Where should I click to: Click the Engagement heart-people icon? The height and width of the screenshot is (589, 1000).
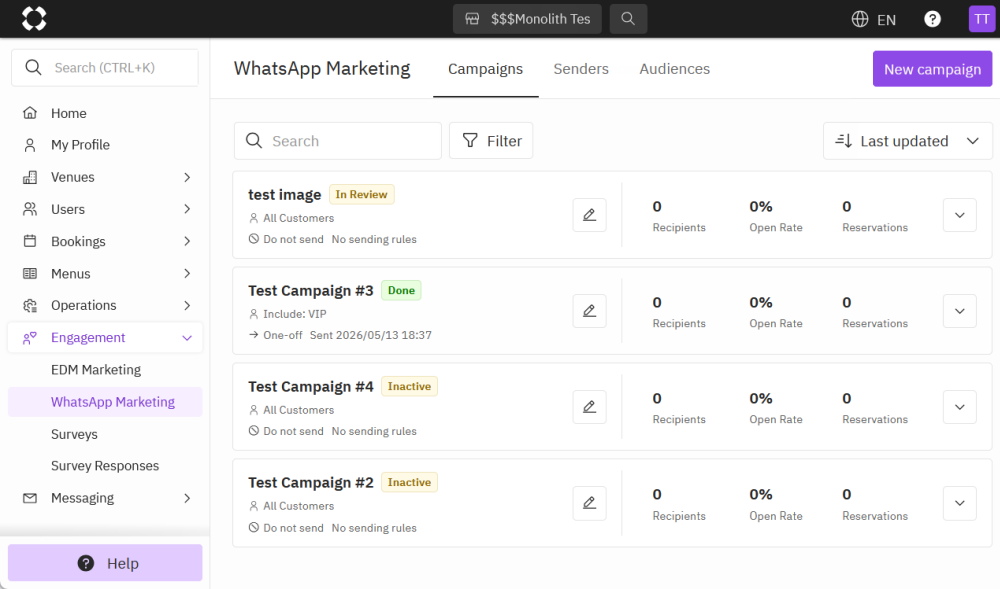[x=30, y=338]
